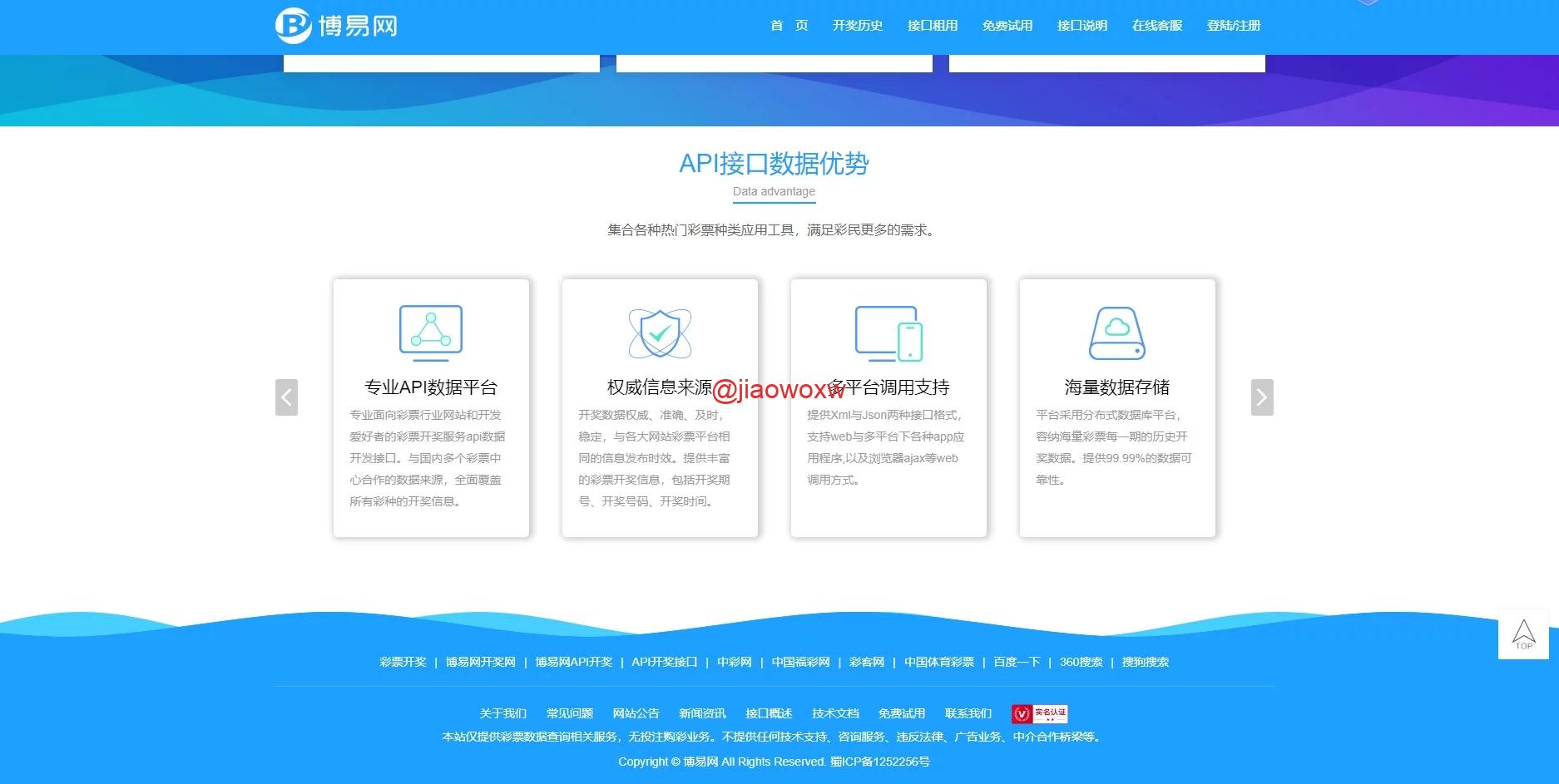This screenshot has height=784, width=1559.
Task: Click the 实名认证 verification badge
Action: pyautogui.click(x=1040, y=713)
